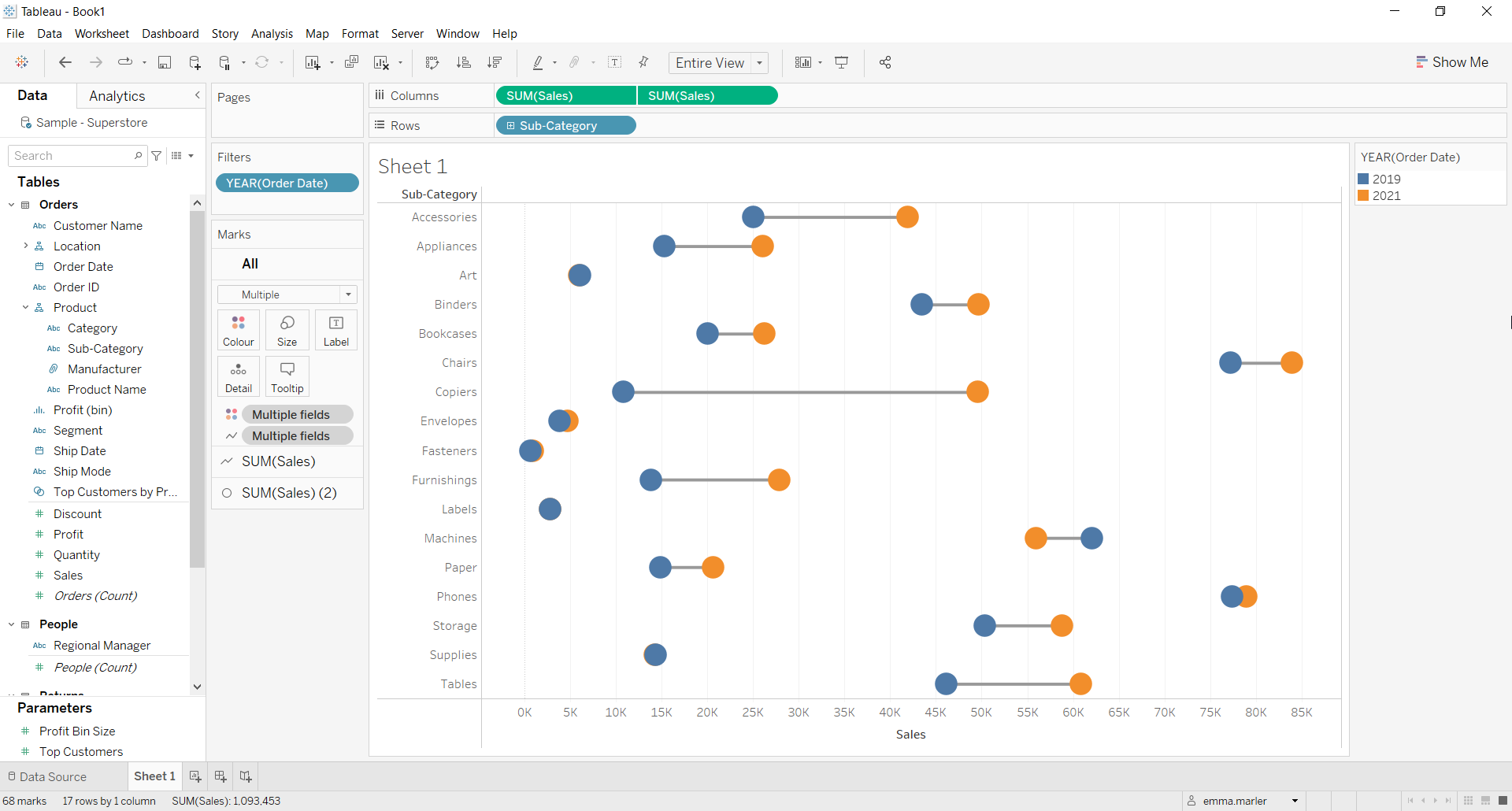1512x811 pixels.
Task: Add a new dashboard from bottom tabs
Action: pos(220,776)
